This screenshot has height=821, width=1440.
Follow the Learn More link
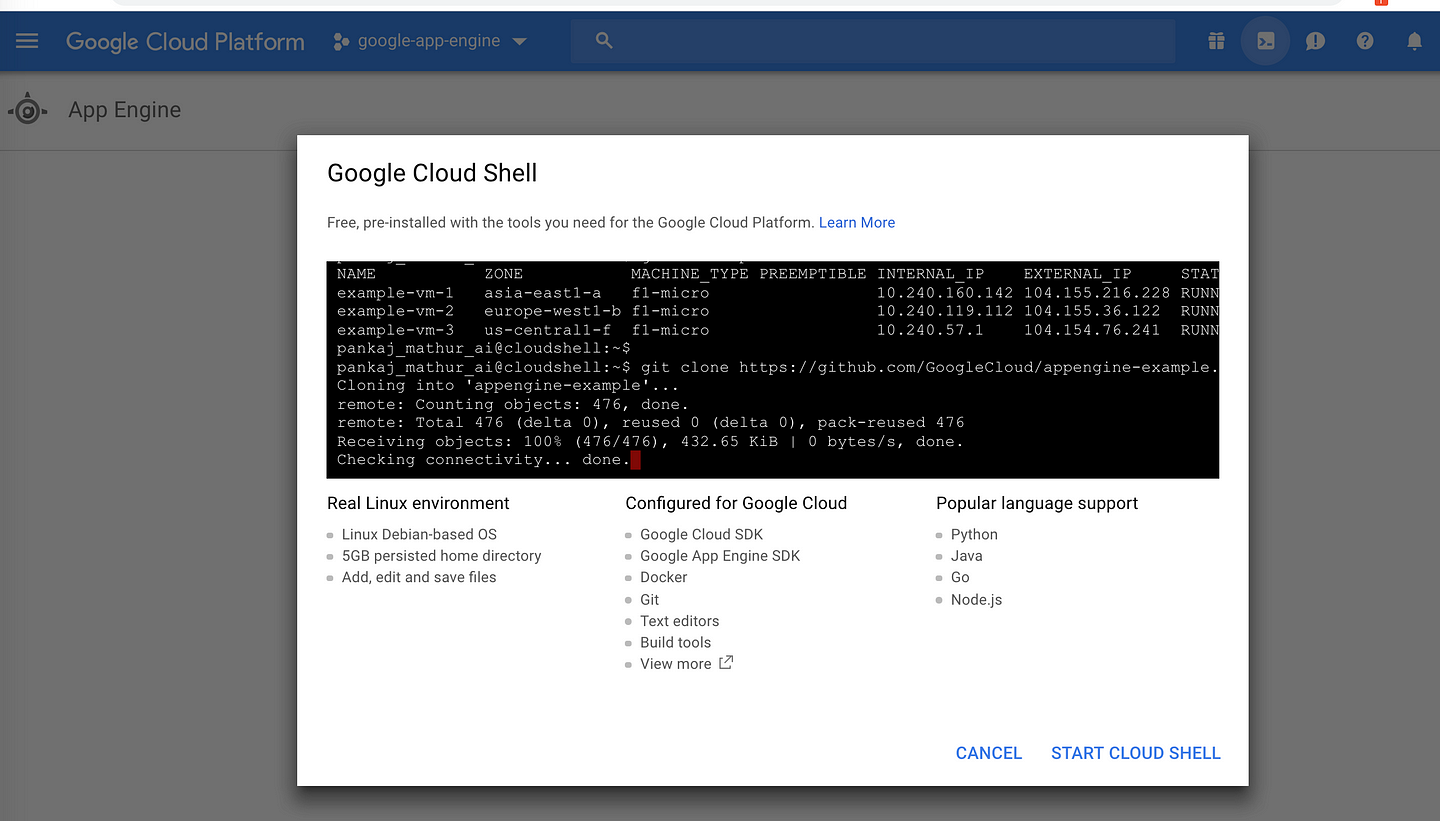click(857, 222)
